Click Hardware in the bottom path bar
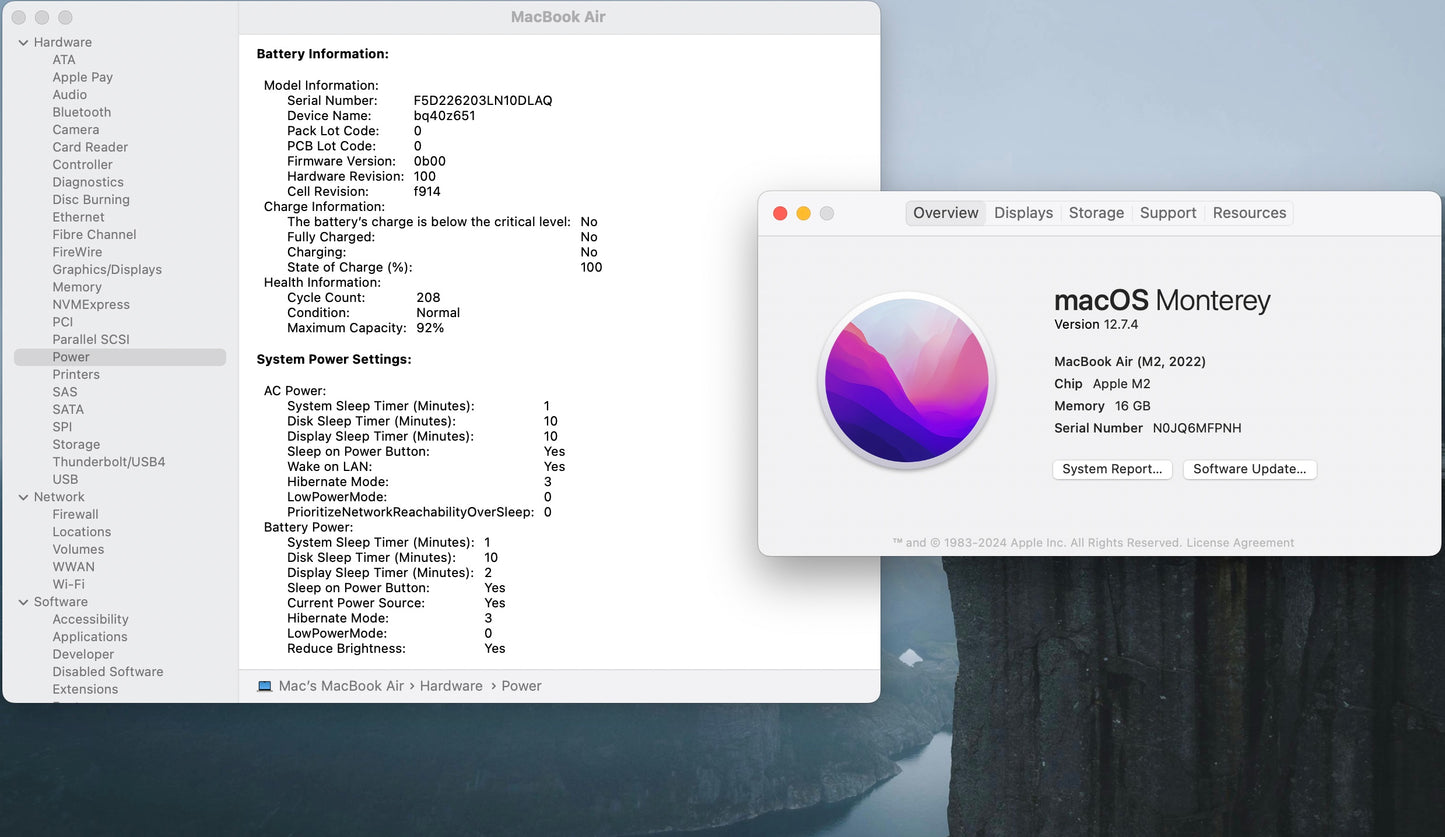 pos(451,686)
